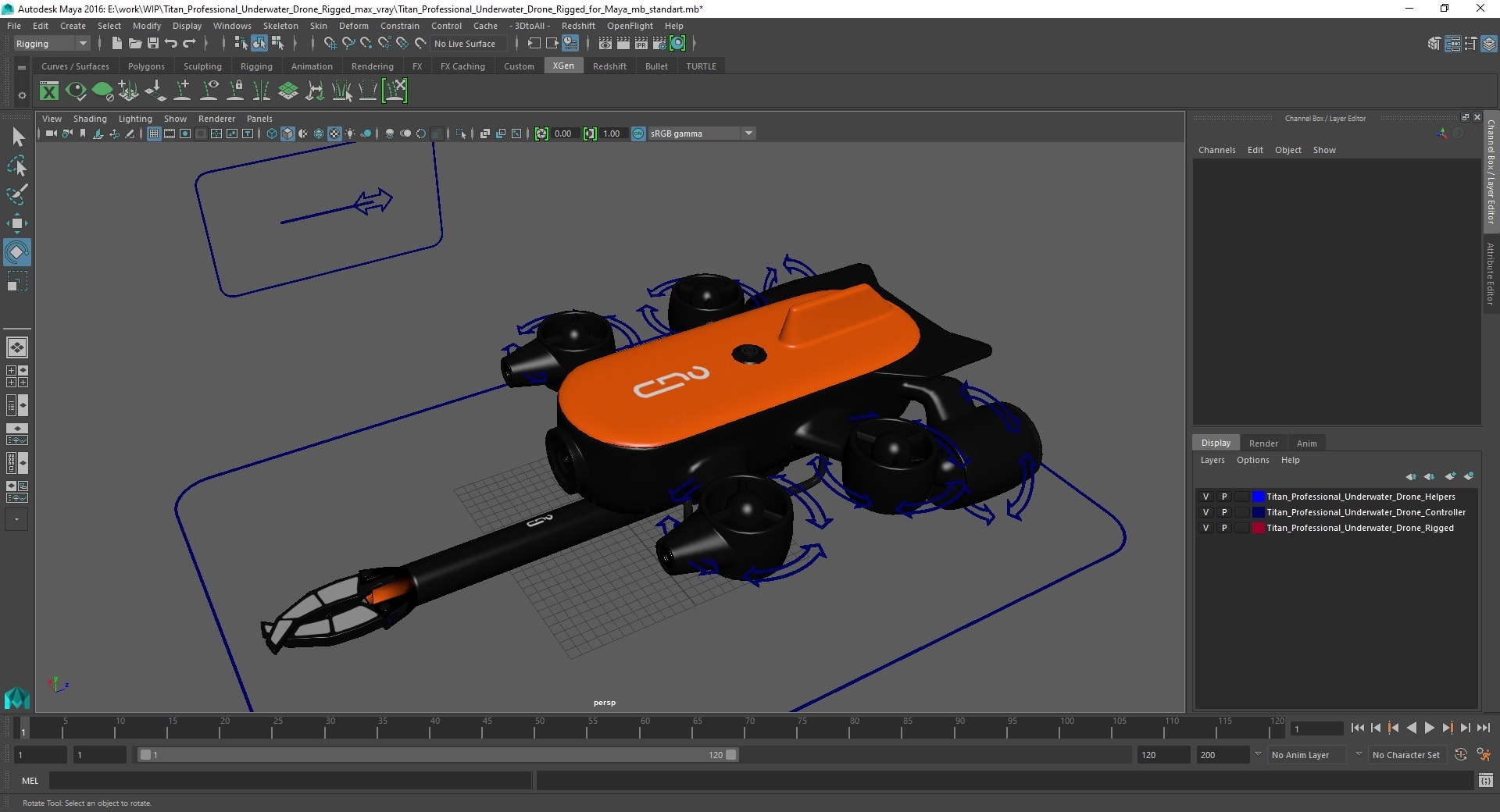This screenshot has height=812, width=1500.
Task: Click Maya home logo icon
Action: pos(16,697)
